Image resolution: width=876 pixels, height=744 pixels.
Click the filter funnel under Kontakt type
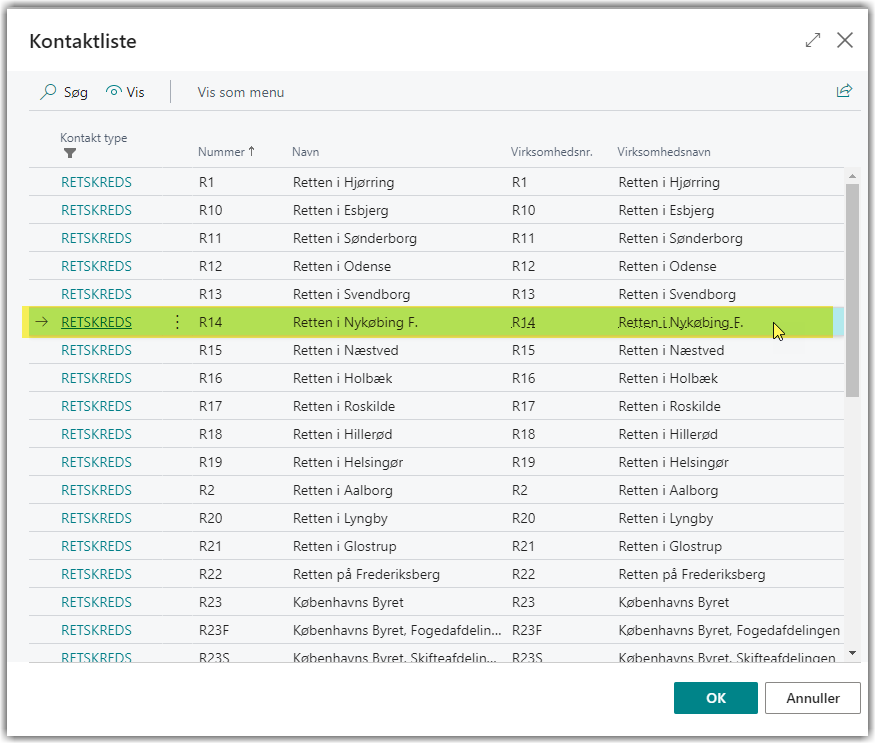coord(70,153)
